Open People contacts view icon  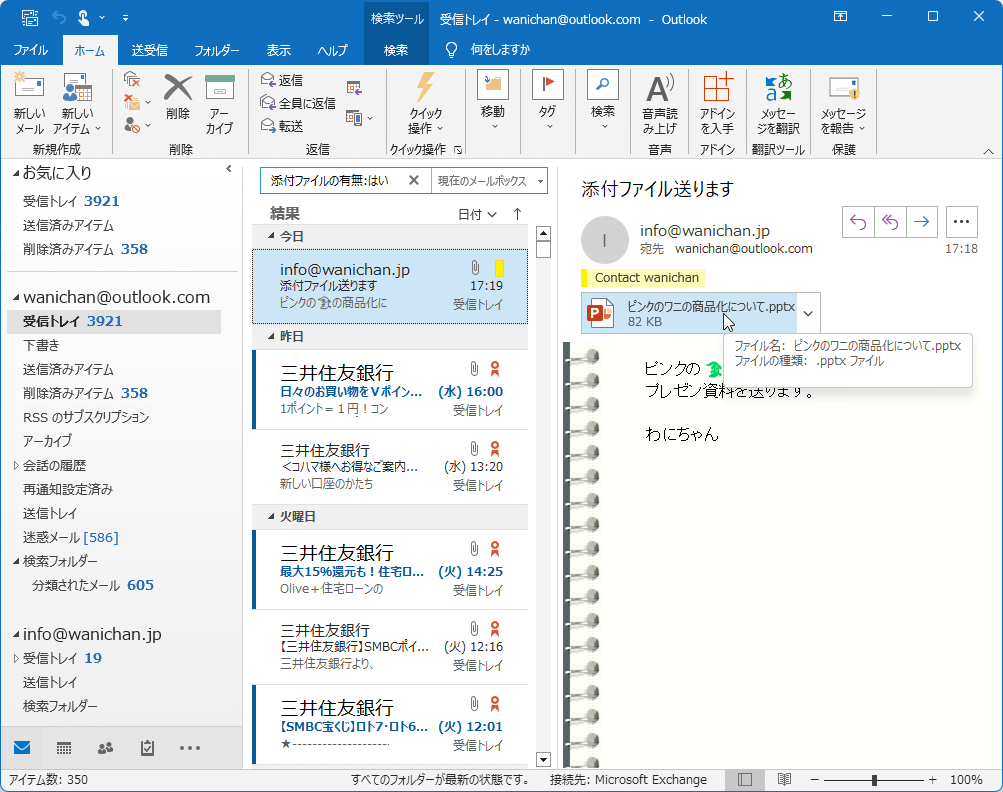point(106,747)
